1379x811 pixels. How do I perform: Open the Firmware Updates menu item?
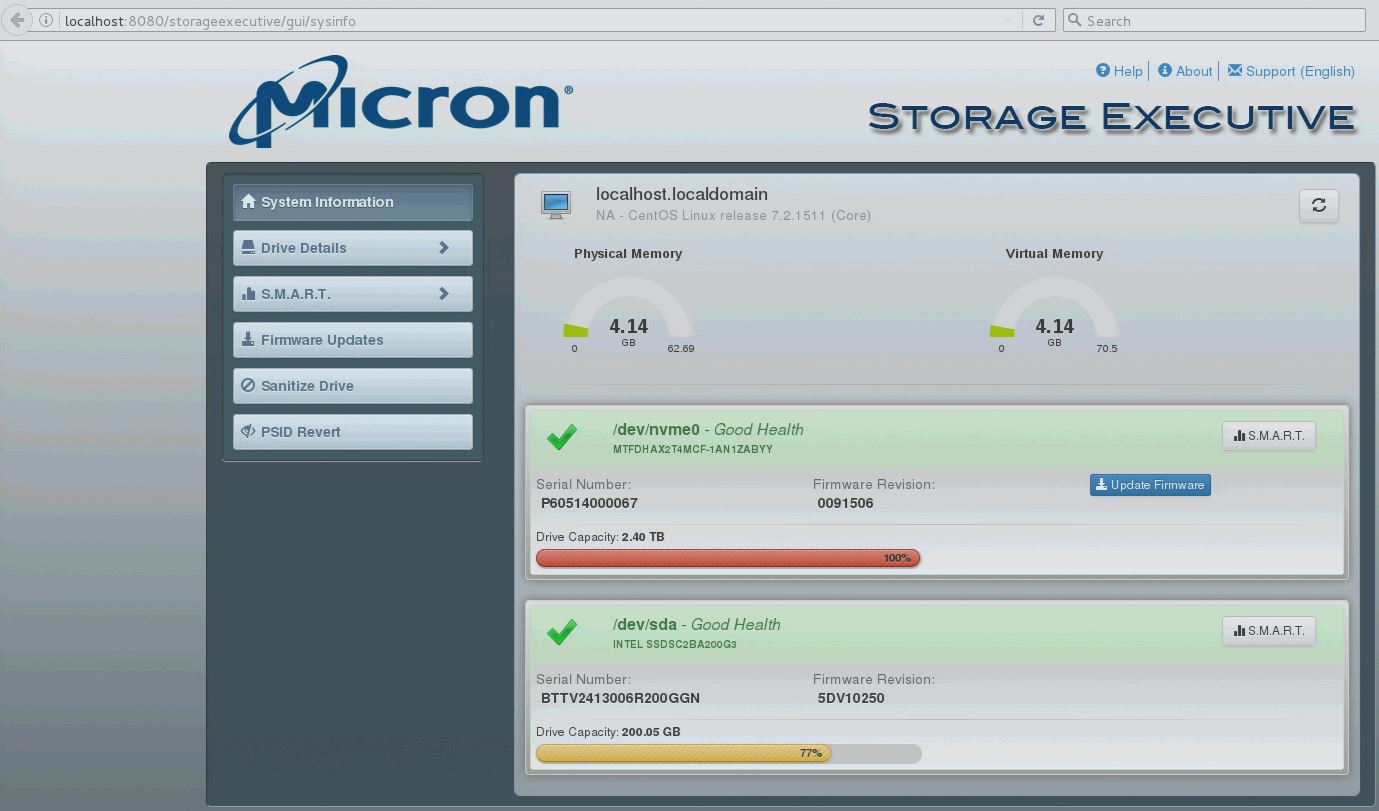point(353,340)
